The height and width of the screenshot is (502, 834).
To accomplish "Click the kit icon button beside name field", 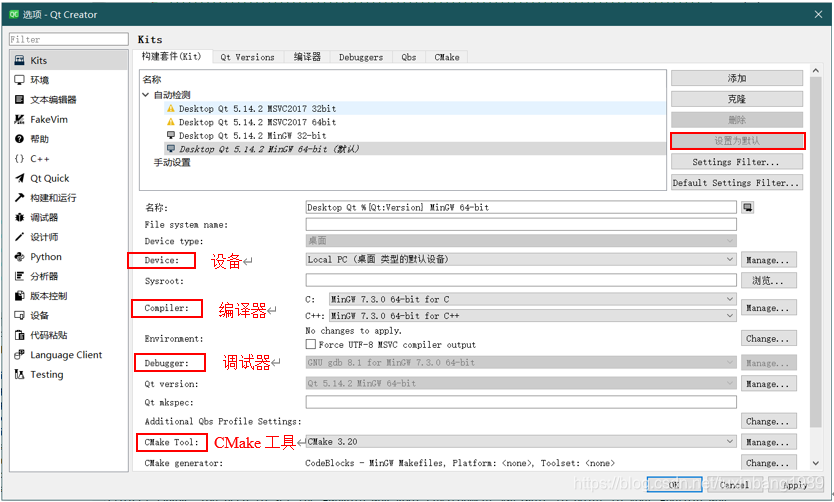I will (x=748, y=207).
